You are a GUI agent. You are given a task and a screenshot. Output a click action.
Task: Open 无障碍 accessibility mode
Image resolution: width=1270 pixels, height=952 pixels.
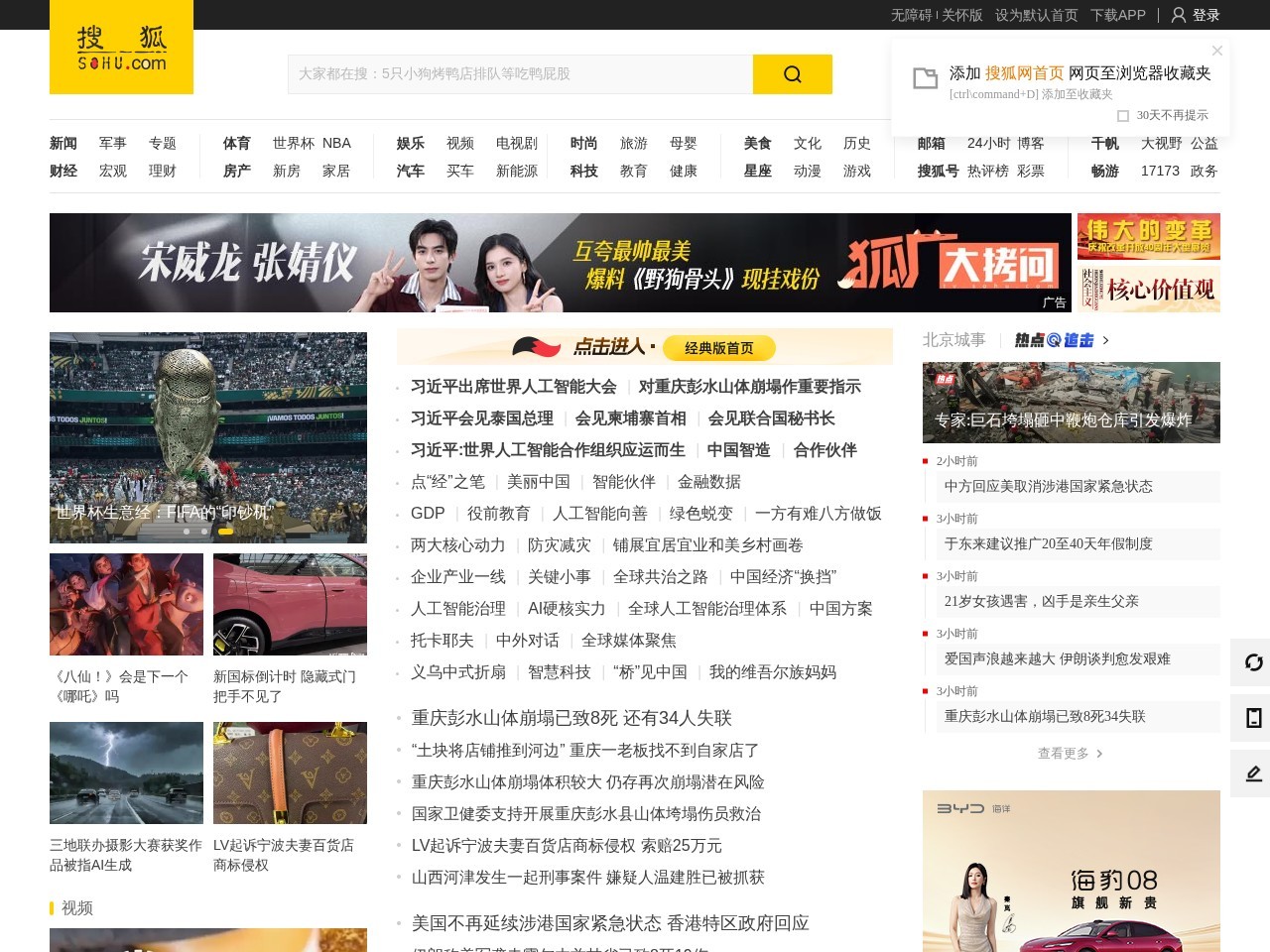pyautogui.click(x=911, y=15)
